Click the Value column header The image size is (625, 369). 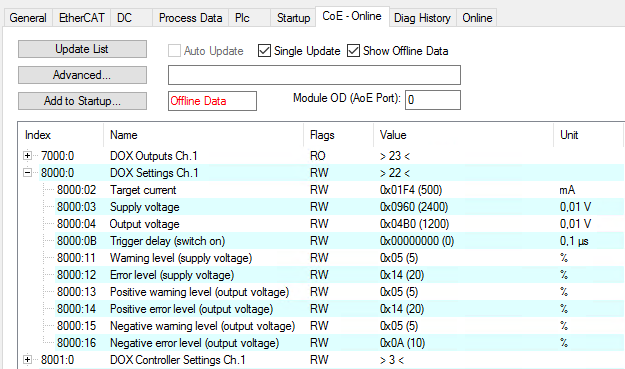[393, 135]
